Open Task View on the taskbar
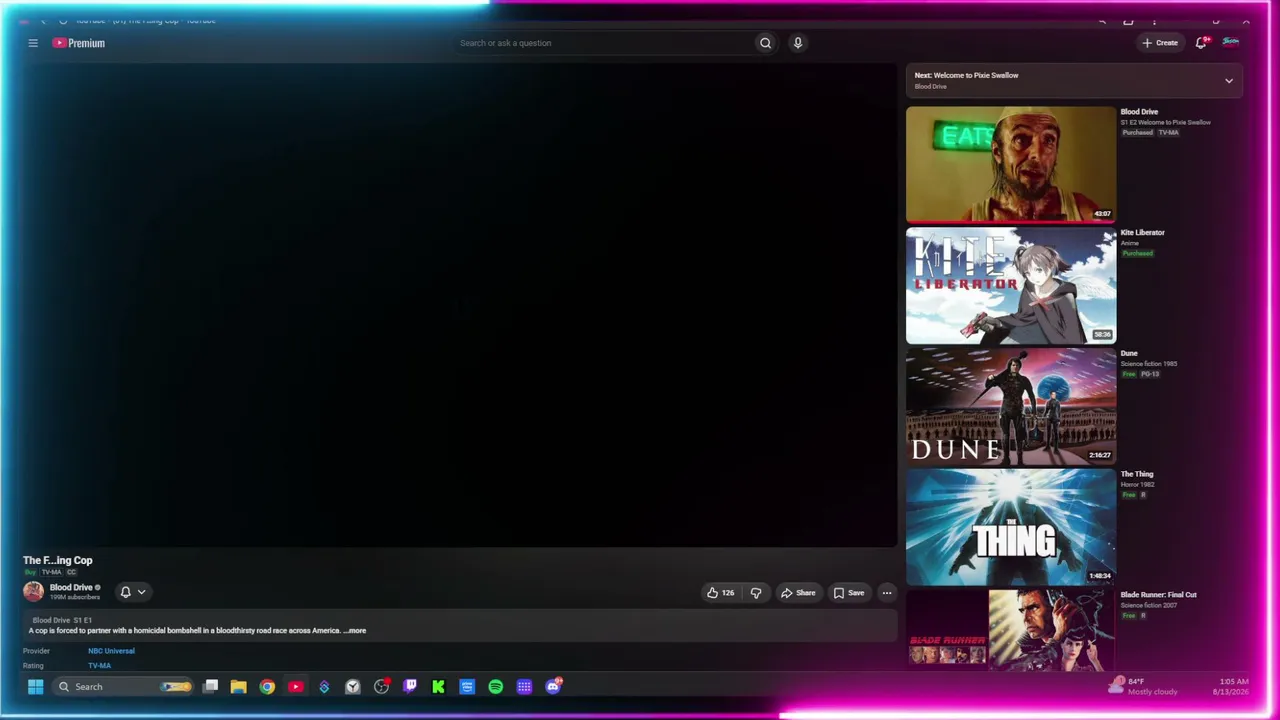Image resolution: width=1280 pixels, height=720 pixels. (x=211, y=686)
